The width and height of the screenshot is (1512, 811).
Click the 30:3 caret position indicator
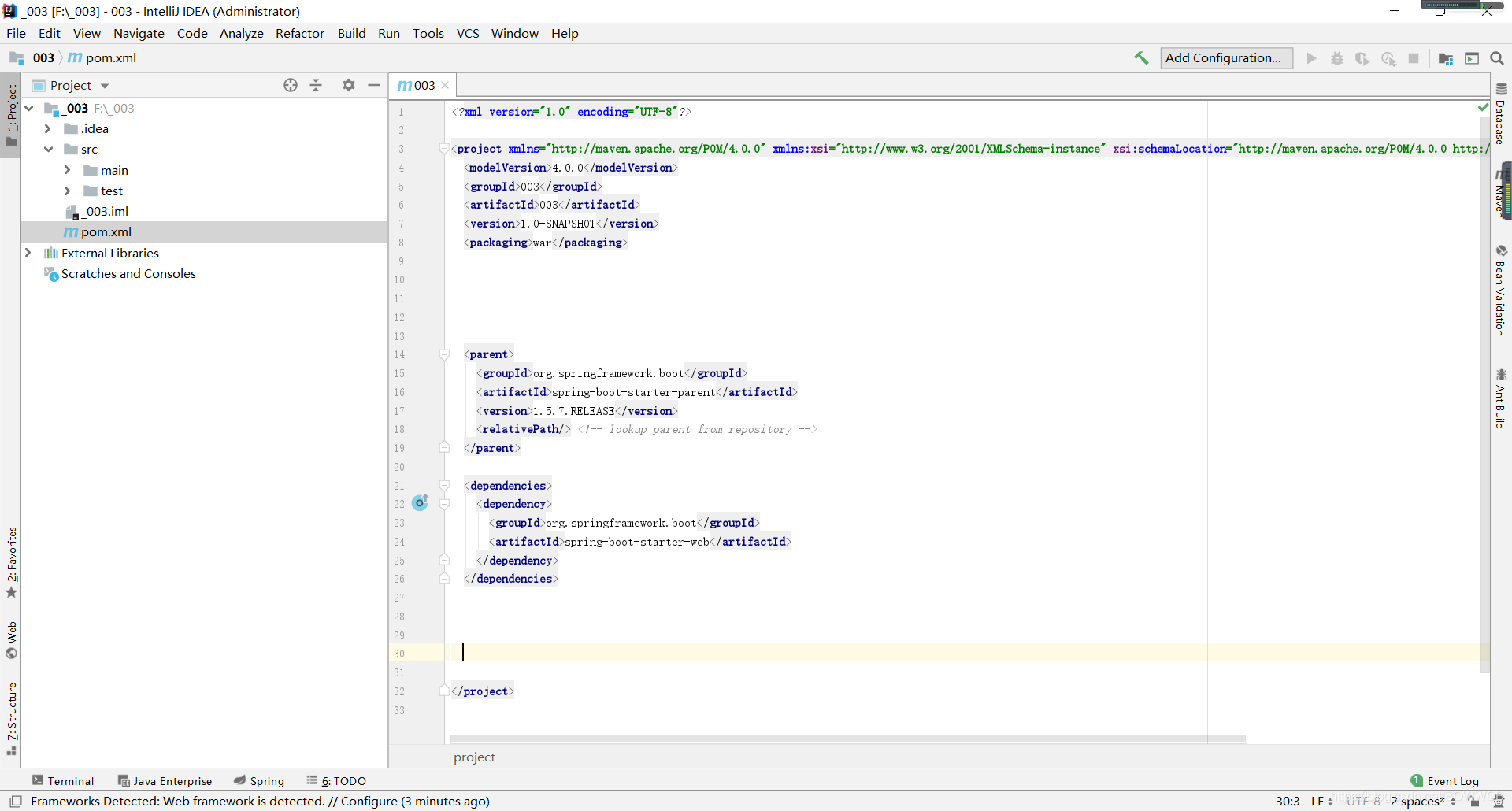click(1288, 801)
